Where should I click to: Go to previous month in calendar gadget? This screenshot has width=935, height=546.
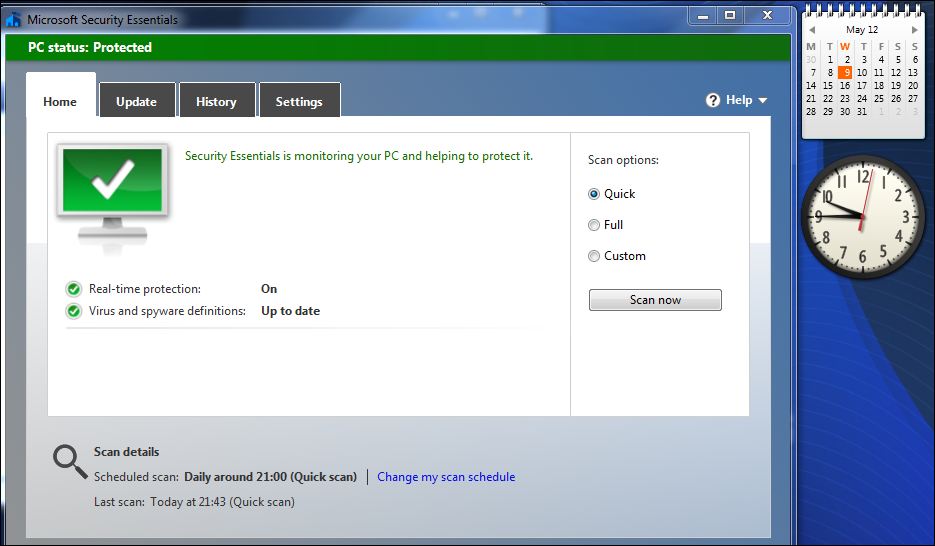click(812, 30)
